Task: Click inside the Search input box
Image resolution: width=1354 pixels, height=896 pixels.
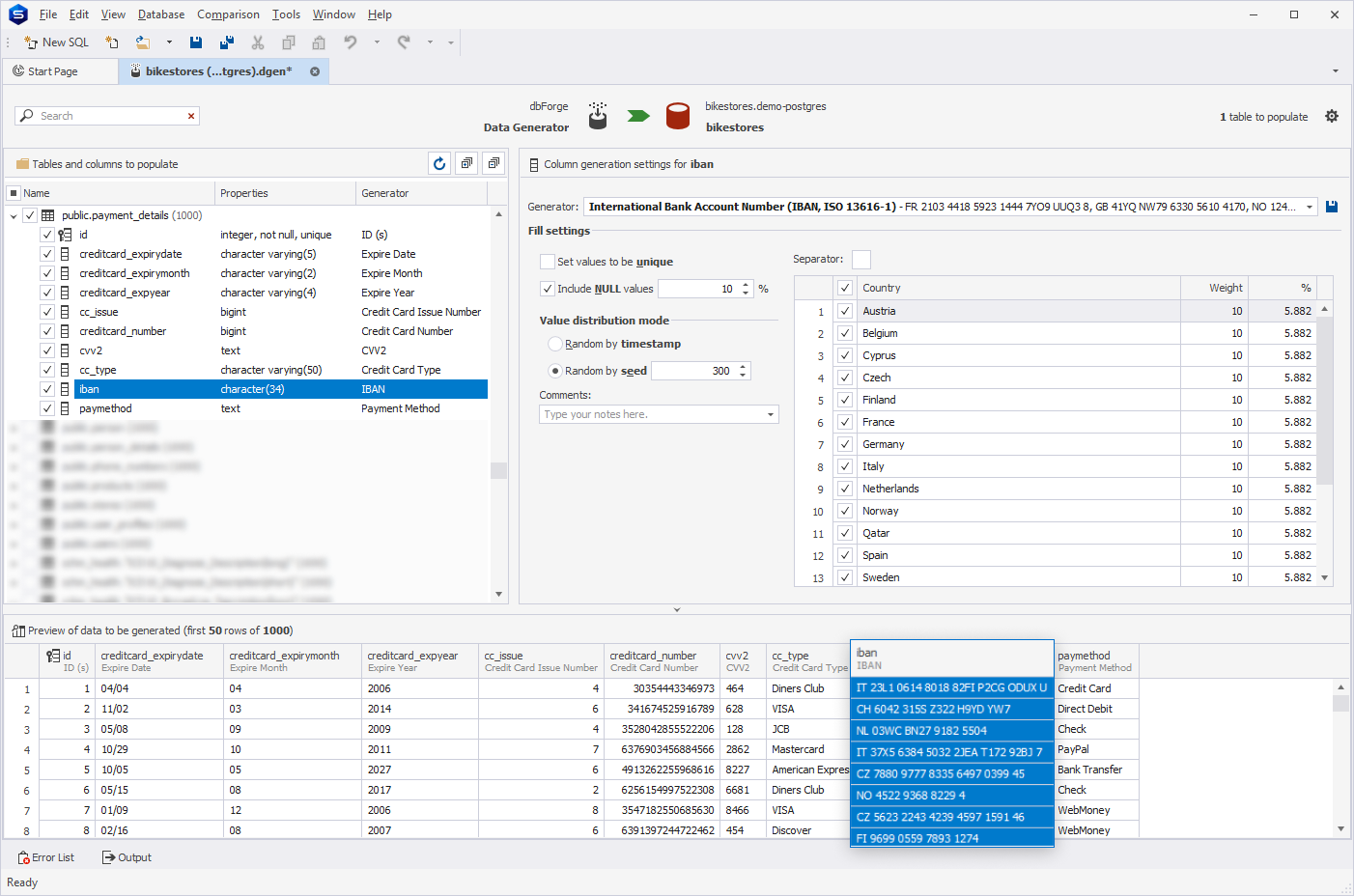Action: coord(106,116)
